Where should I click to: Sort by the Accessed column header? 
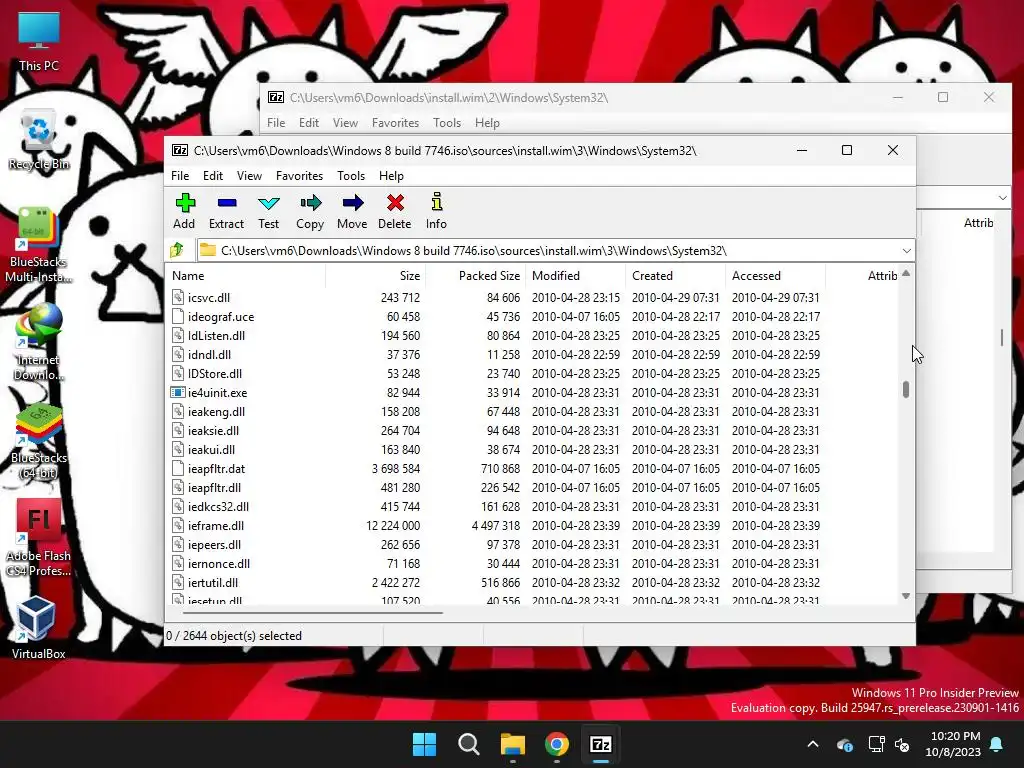tap(775, 276)
